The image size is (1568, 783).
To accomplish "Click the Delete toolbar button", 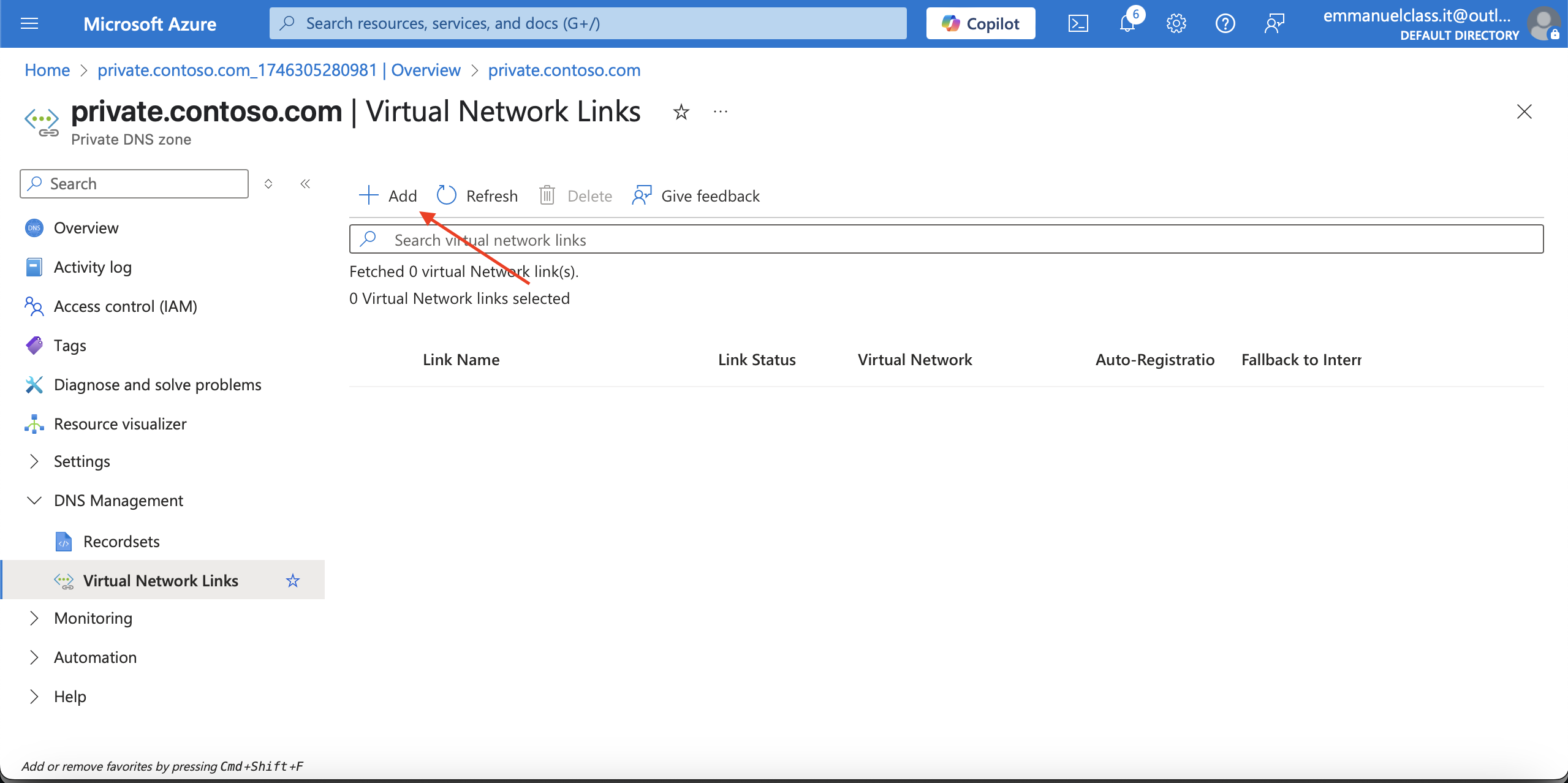I will (x=575, y=195).
